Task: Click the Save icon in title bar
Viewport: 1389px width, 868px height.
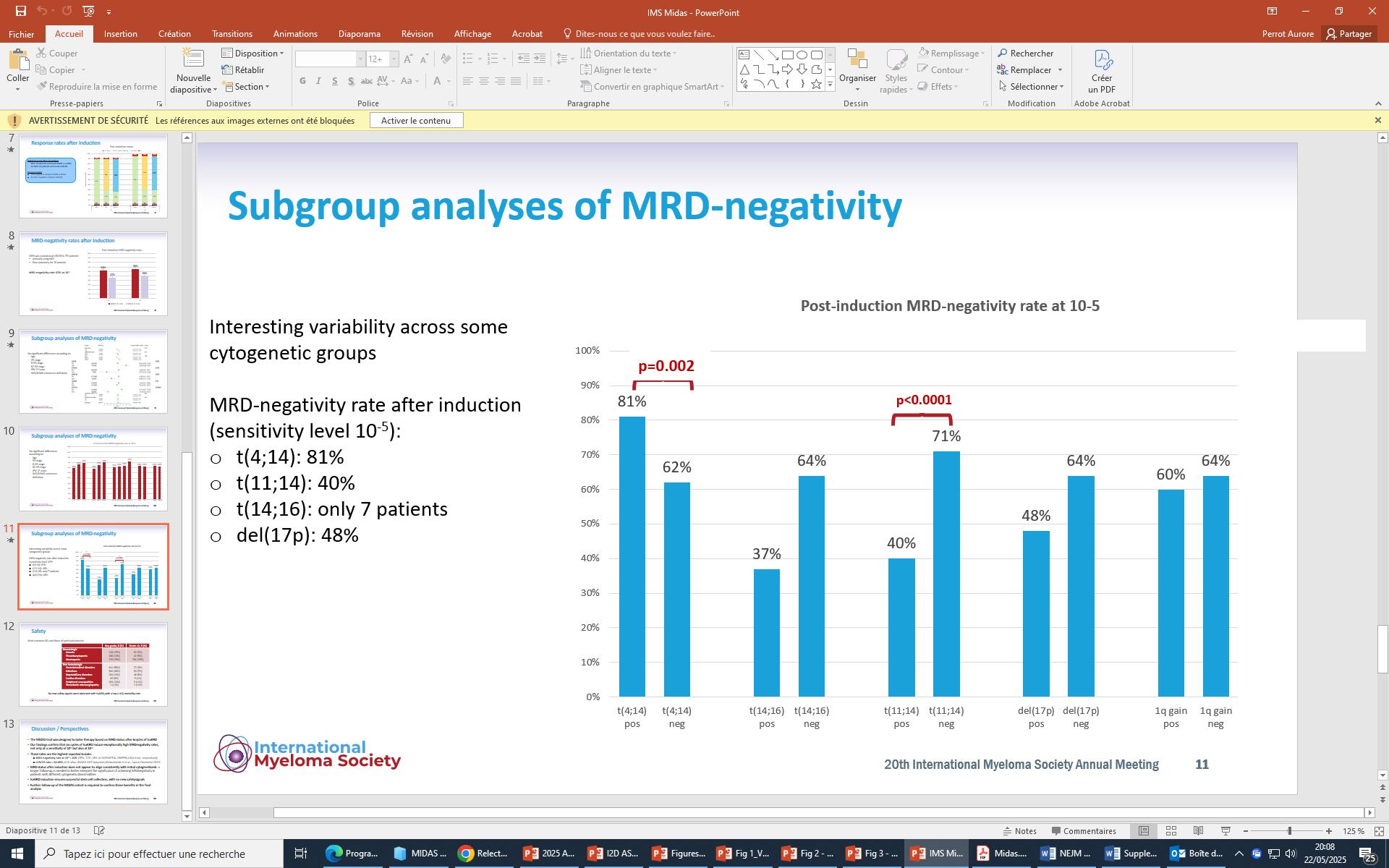Action: pyautogui.click(x=20, y=12)
